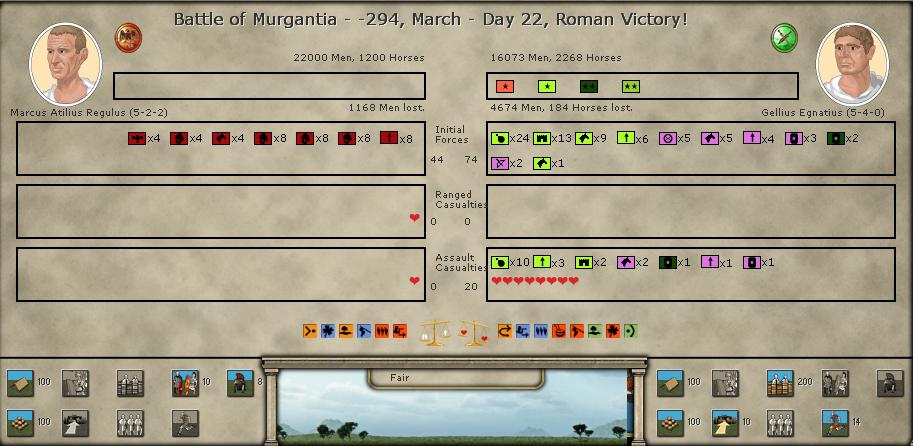Click the right side road arrow icon labeled 10
Viewport: 913px width, 446px height.
point(725,422)
